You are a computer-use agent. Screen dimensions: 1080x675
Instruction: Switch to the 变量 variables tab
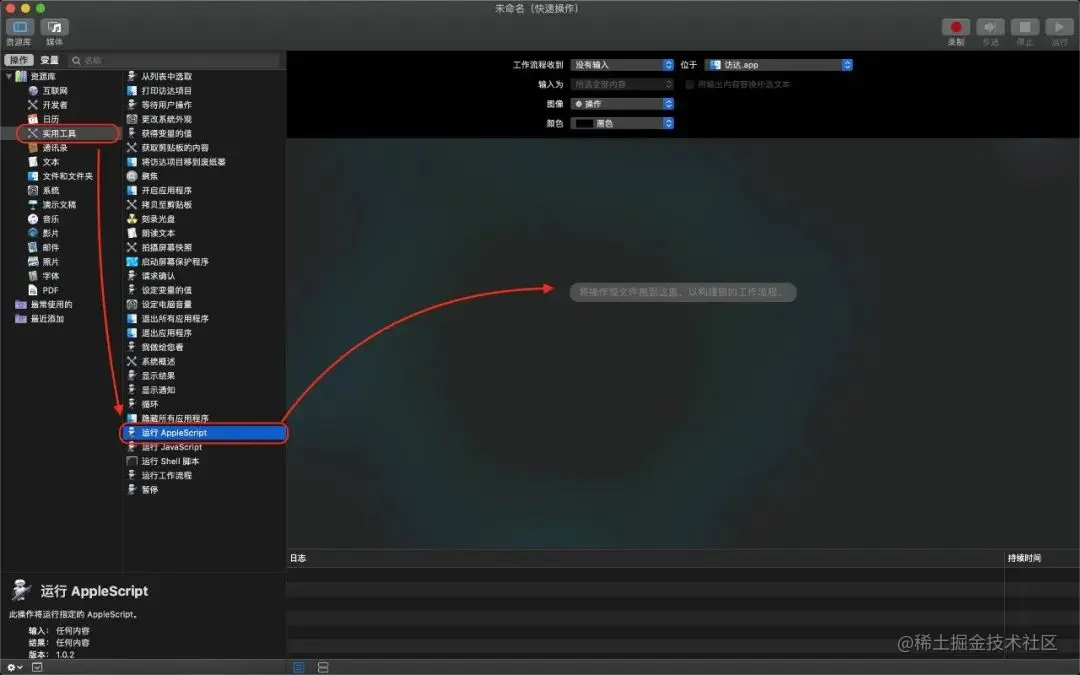coord(50,61)
